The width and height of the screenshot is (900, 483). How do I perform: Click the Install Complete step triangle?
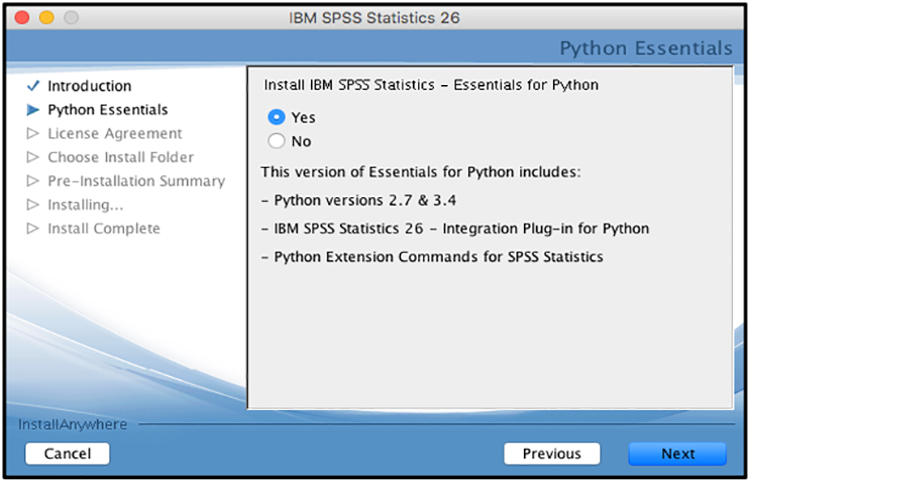[x=33, y=229]
